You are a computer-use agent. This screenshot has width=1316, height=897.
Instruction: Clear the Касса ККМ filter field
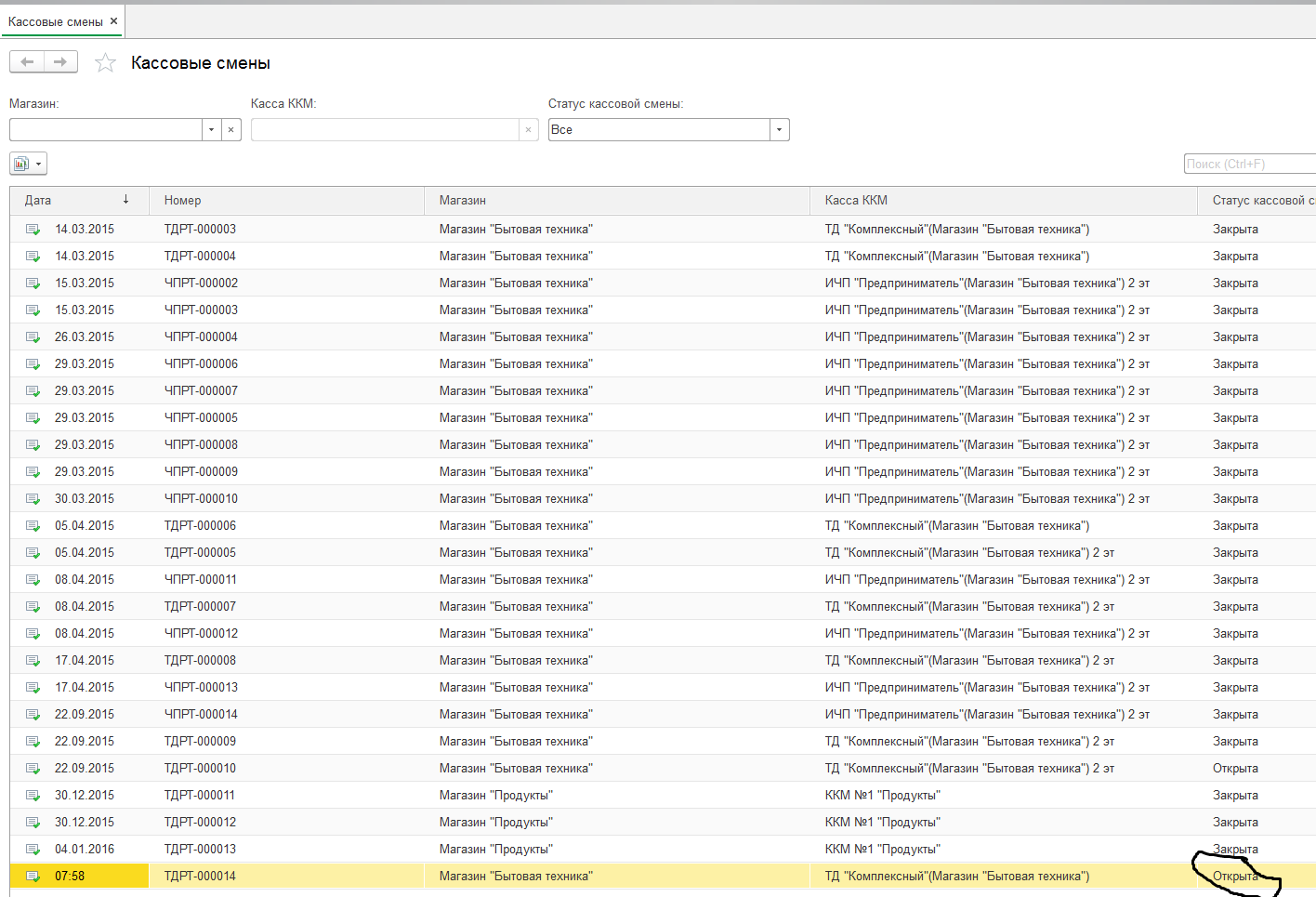[528, 130]
